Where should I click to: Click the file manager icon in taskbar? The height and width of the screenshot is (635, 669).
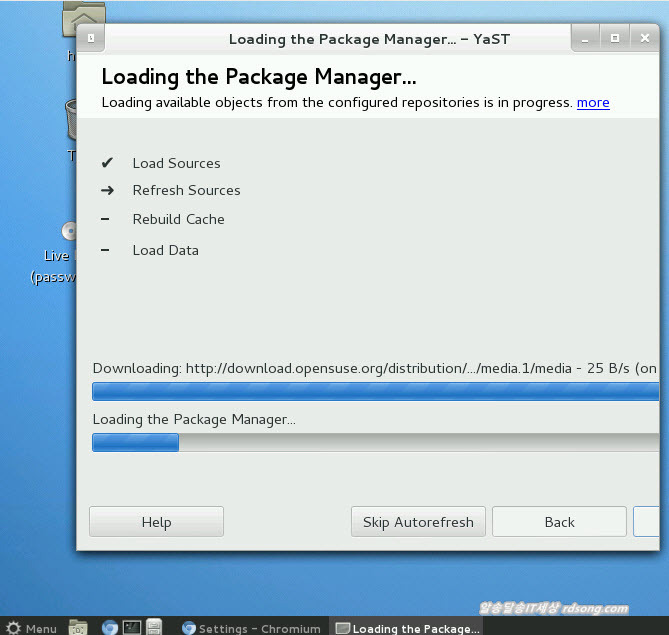[78, 628]
